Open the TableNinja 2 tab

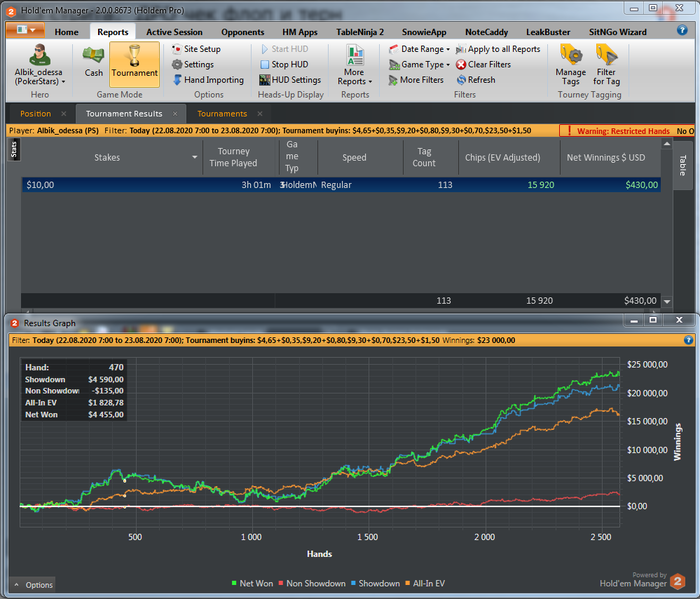coord(360,32)
